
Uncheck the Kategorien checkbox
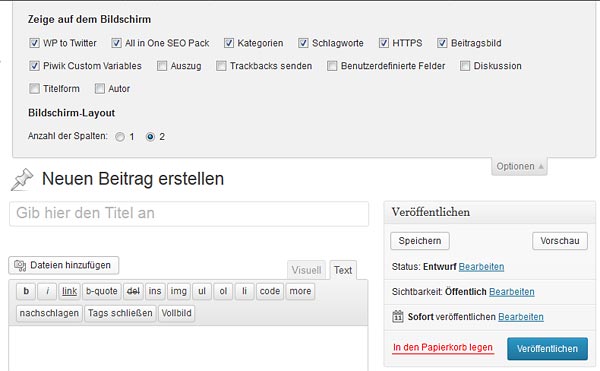tap(229, 43)
